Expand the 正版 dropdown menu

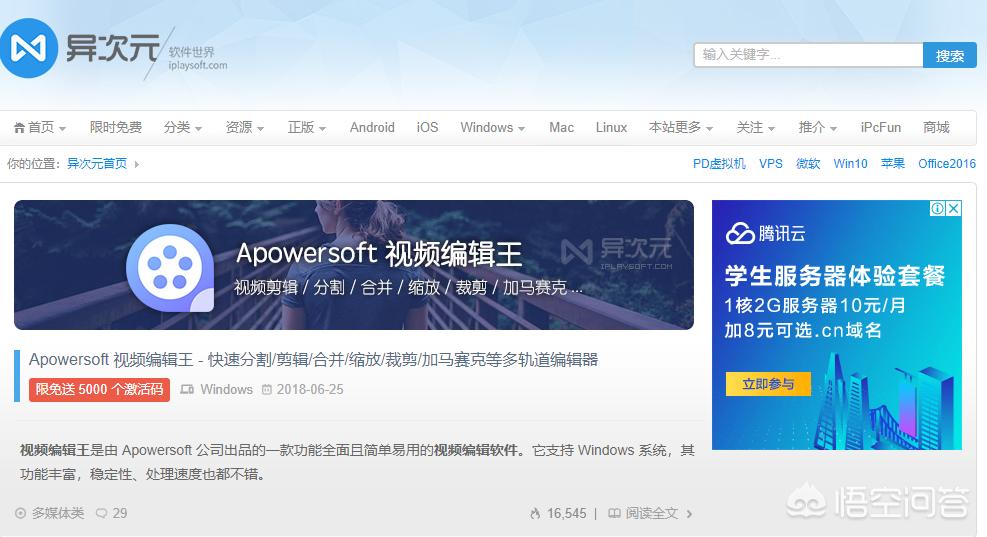point(322,128)
